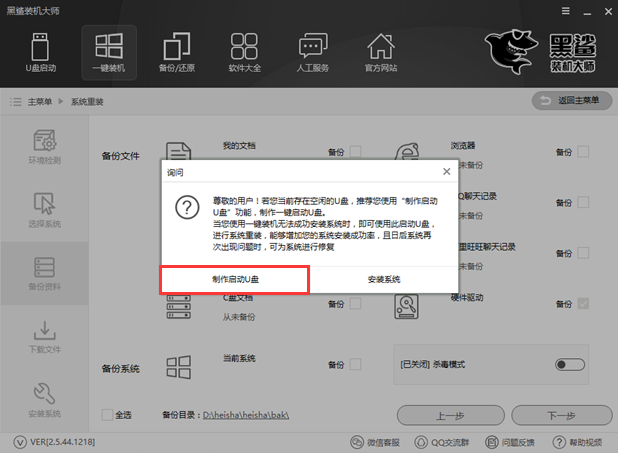Close the 询问 dialog
618x453 pixels.
click(447, 172)
